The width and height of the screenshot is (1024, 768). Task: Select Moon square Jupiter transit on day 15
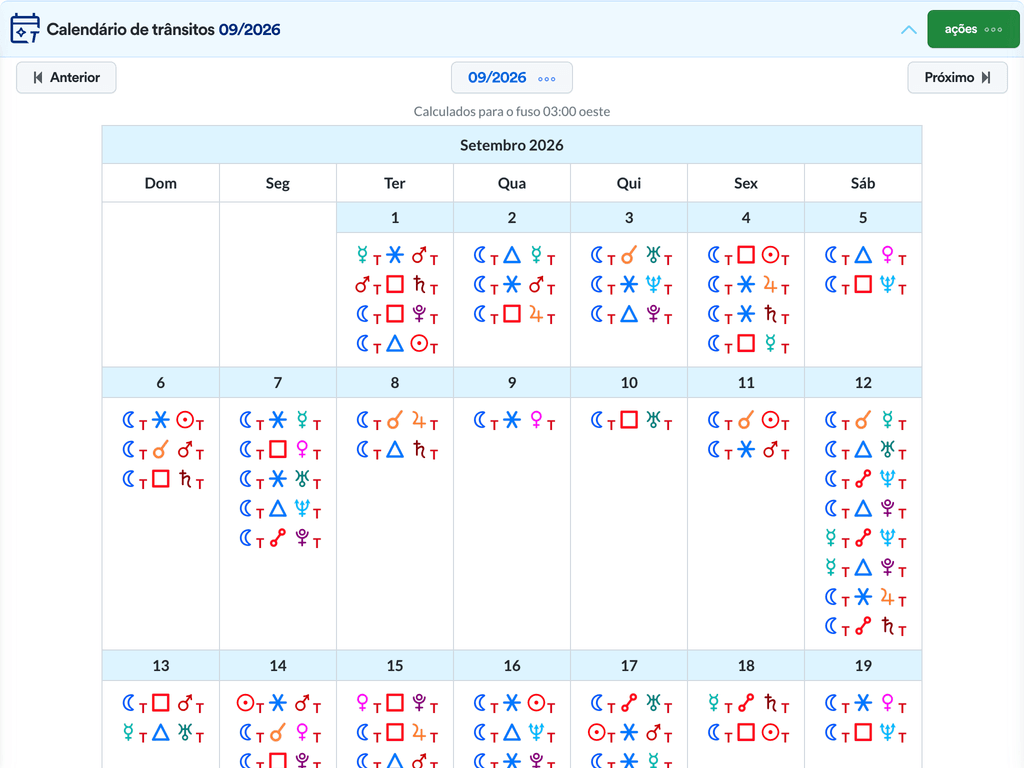point(396,733)
